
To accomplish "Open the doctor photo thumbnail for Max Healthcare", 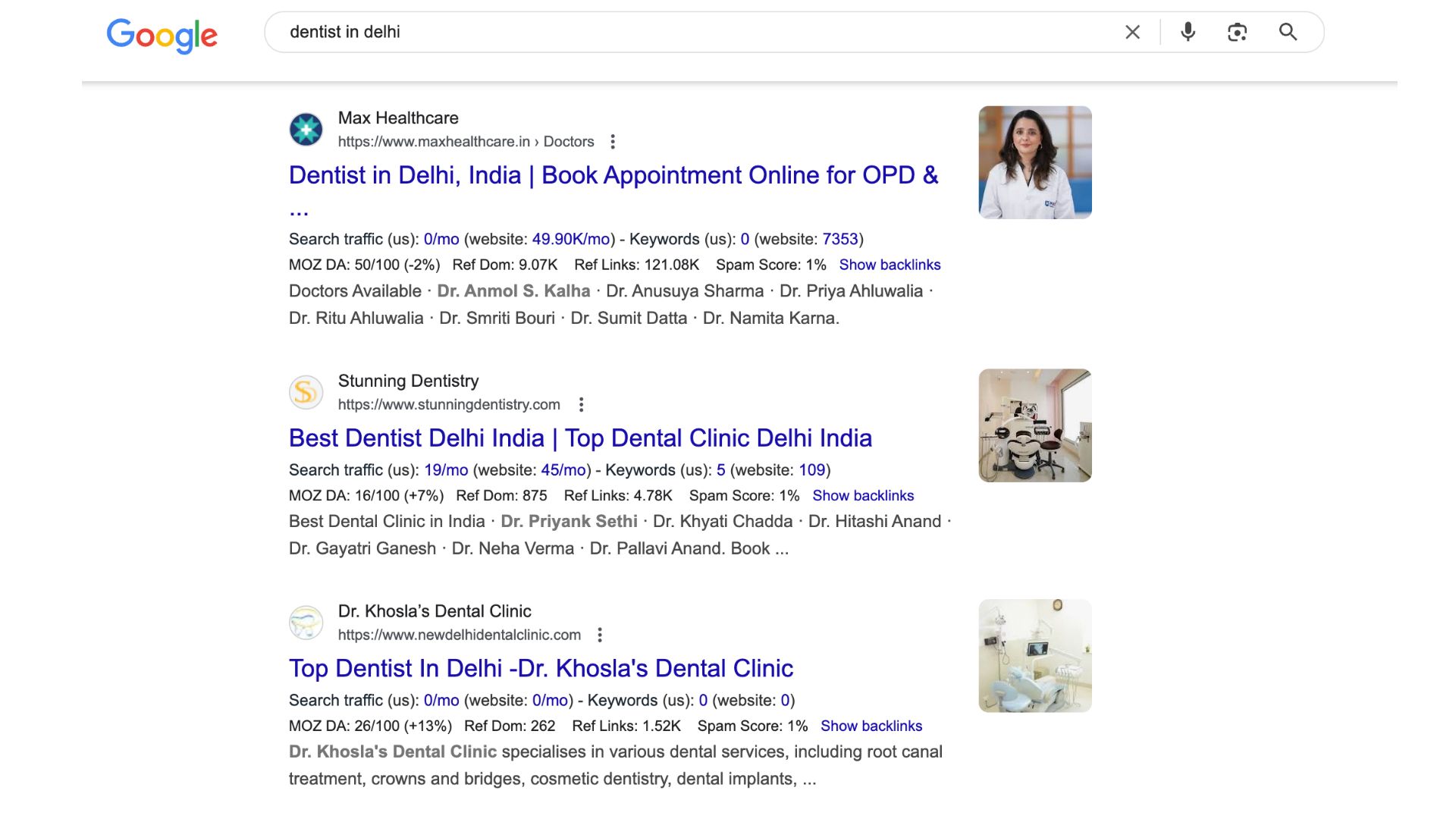I will (1035, 162).
